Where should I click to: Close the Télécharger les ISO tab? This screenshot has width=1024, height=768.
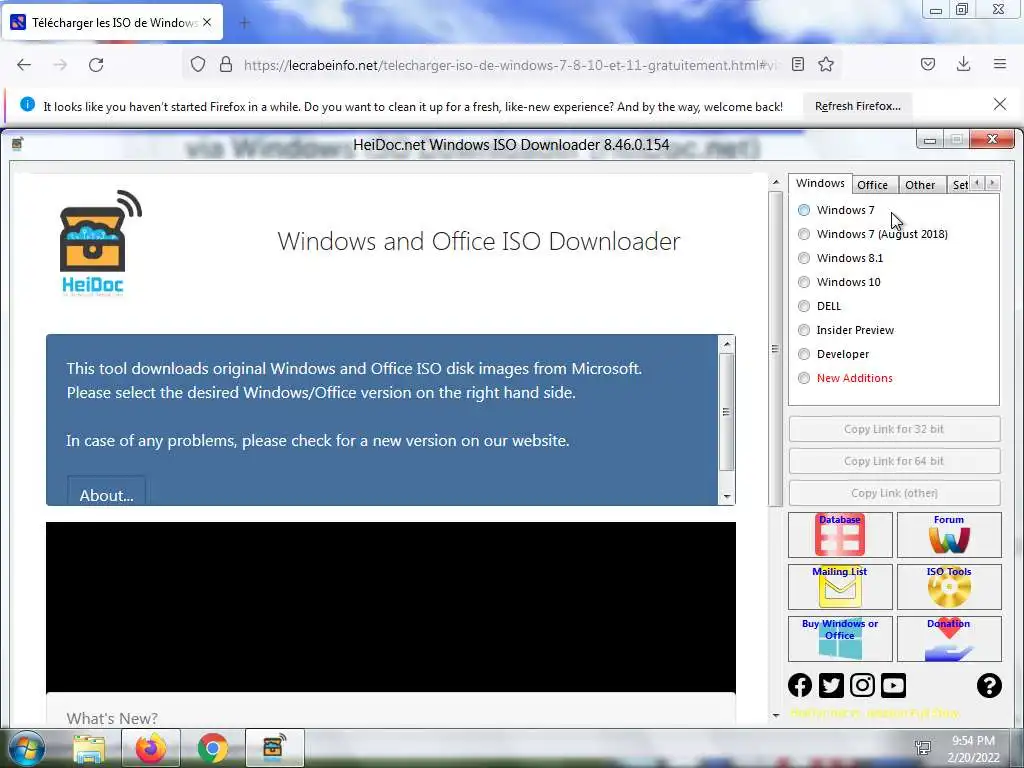pos(207,22)
